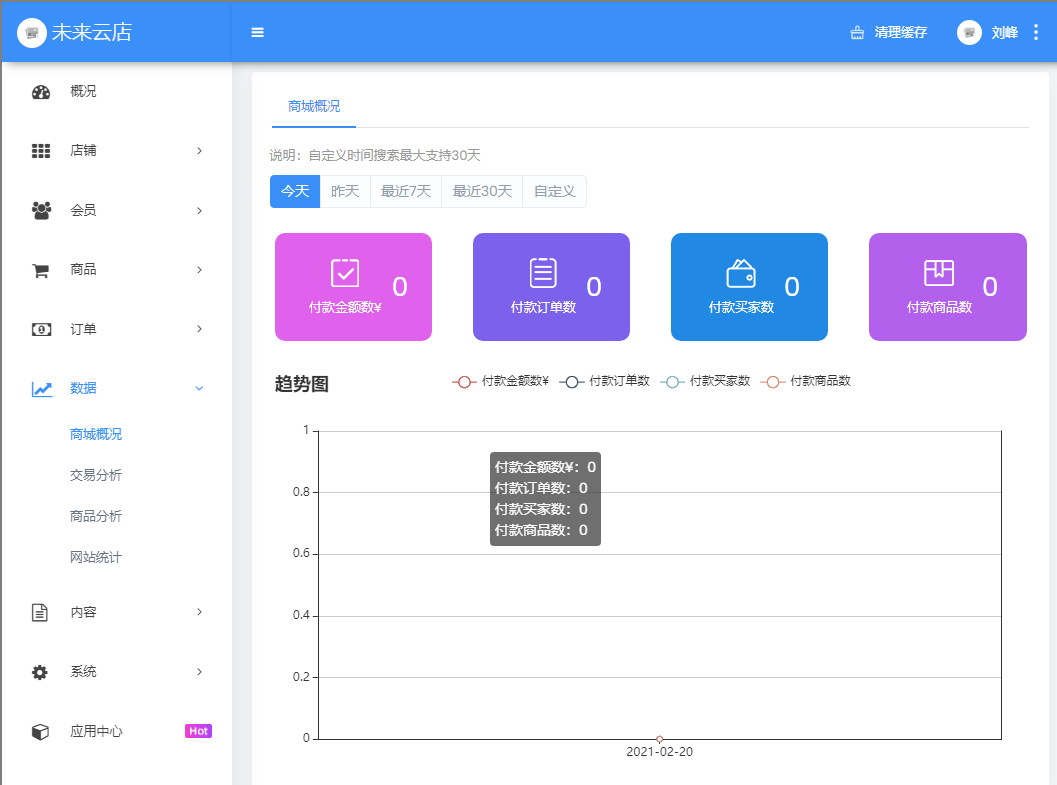Click the 店铺 grid icon in sidebar
Screen dimensions: 1057x785
click(41, 151)
